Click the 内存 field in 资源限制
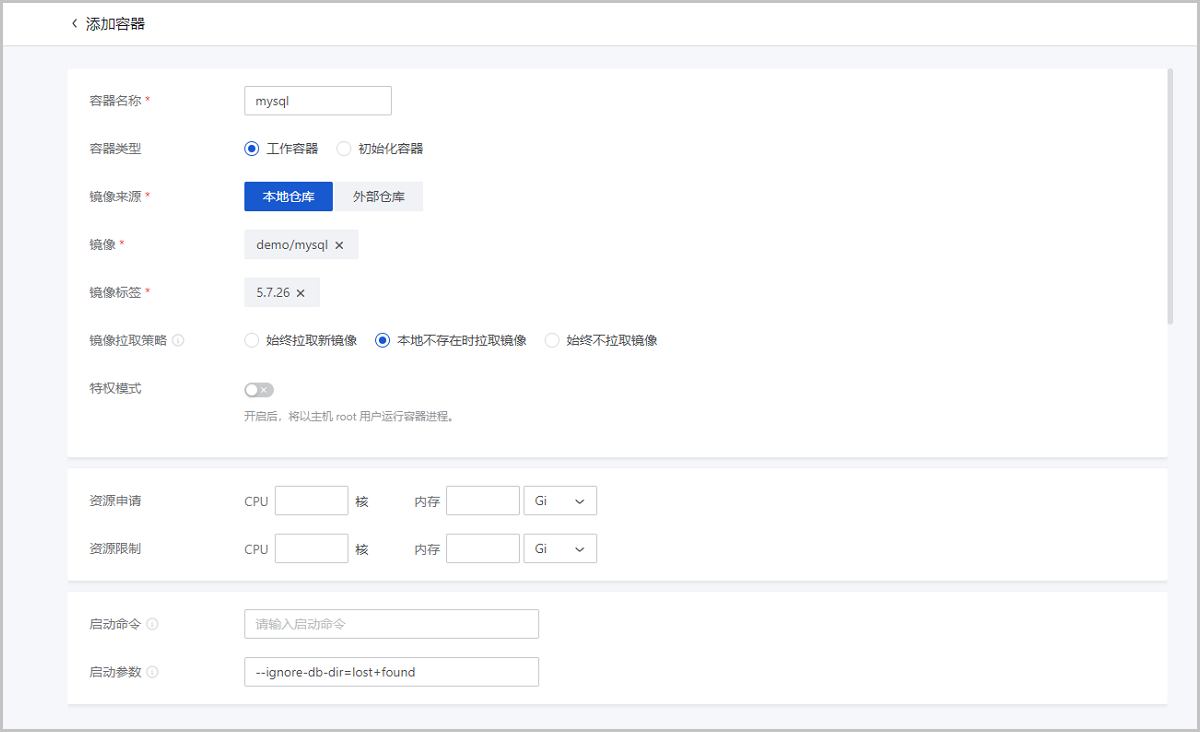The image size is (1200, 732). pos(482,549)
